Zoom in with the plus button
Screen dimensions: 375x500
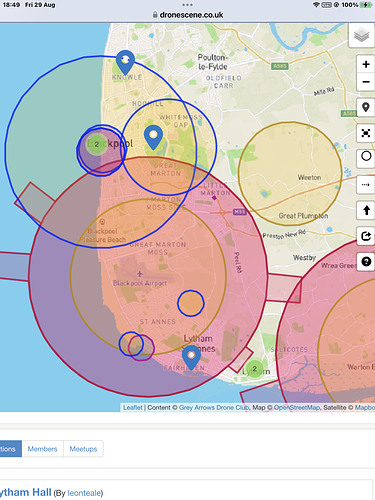(366, 64)
